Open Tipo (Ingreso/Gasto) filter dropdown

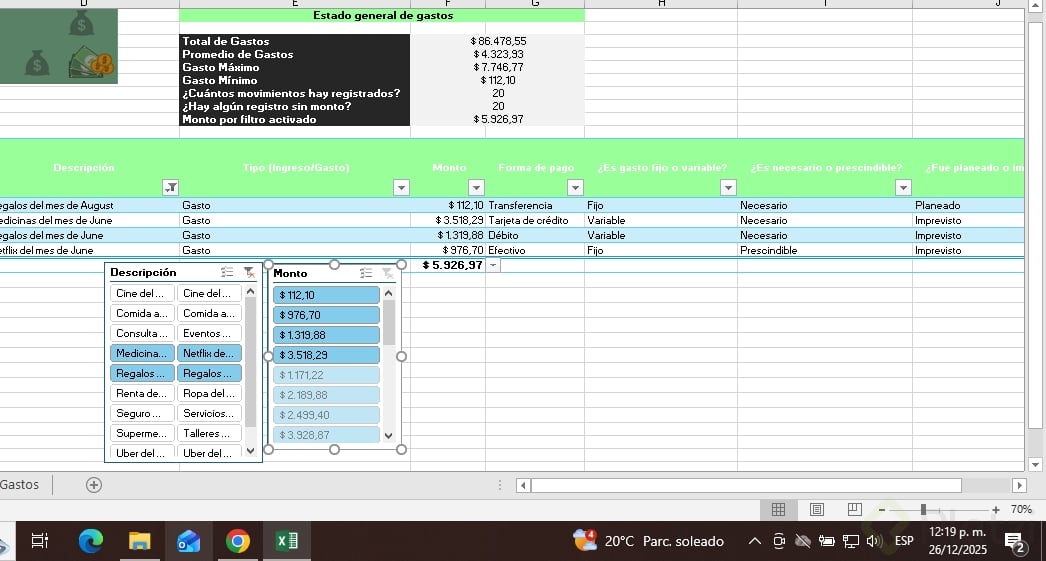[401, 187]
